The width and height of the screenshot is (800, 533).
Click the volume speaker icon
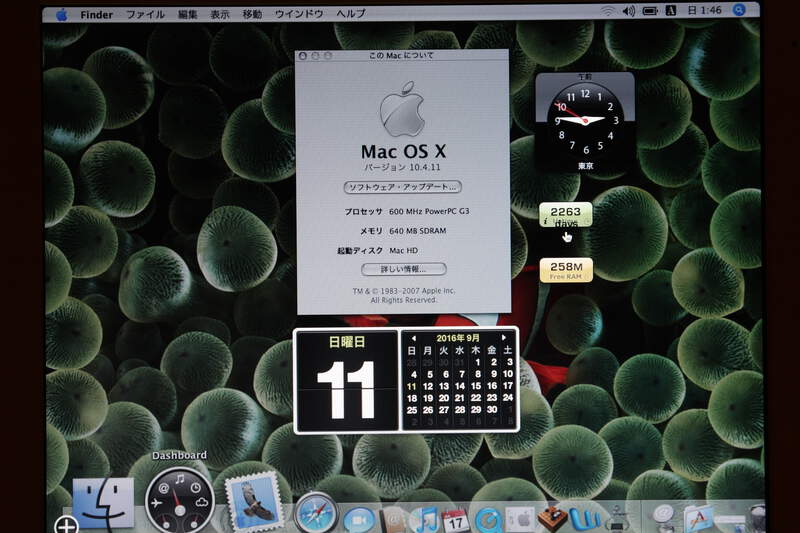click(629, 11)
